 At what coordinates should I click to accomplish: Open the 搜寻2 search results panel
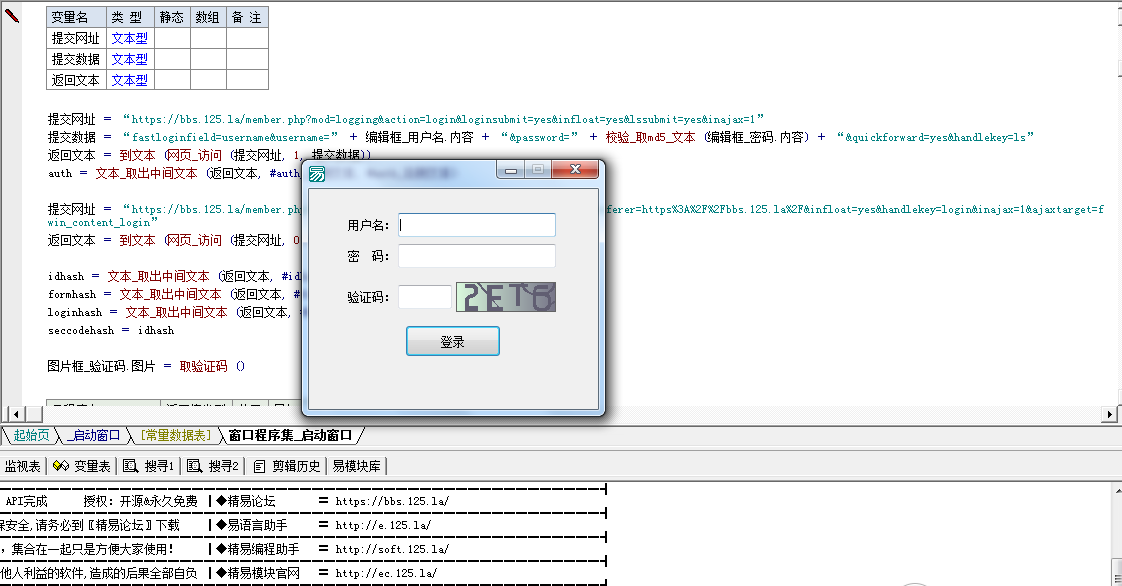(x=213, y=466)
